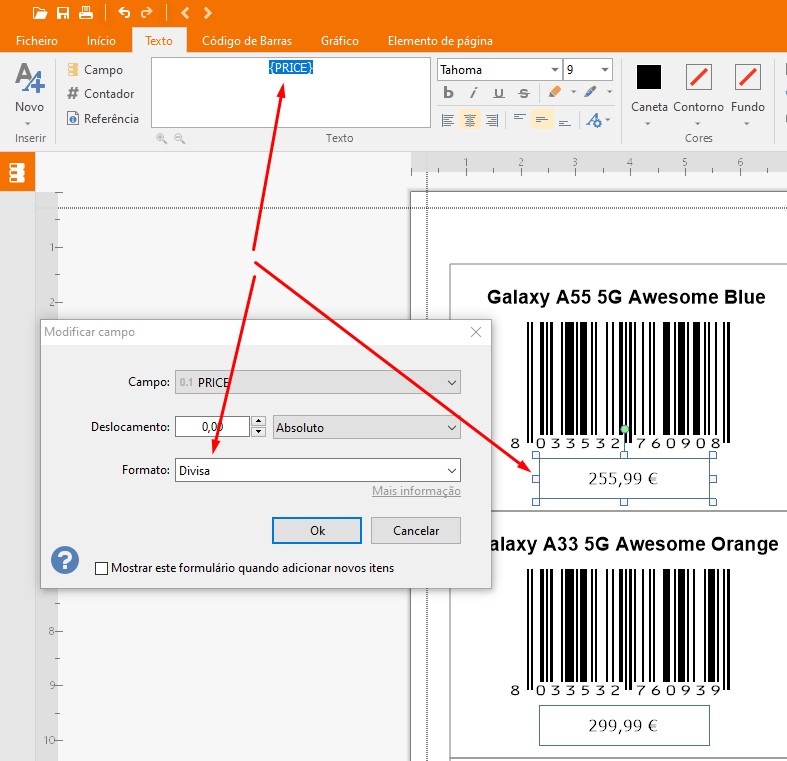Toggle underline text formatting
The width and height of the screenshot is (787, 761).
point(498,93)
